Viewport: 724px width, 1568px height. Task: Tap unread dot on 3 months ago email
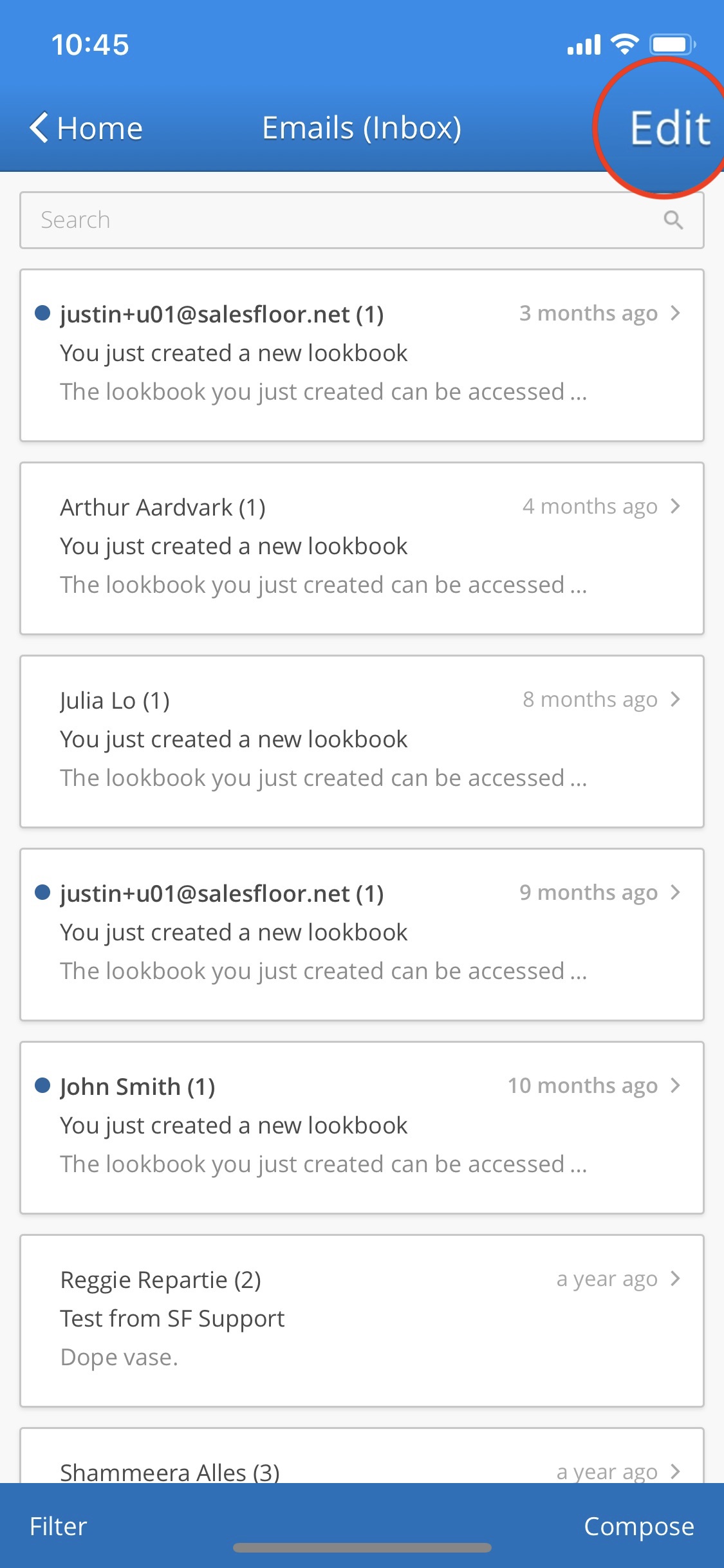tap(42, 313)
